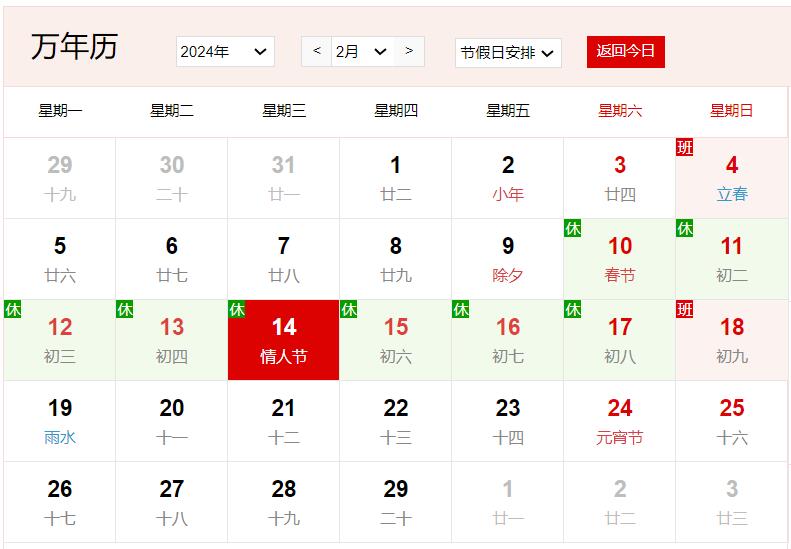Click the 休 badge on February 17

click(x=573, y=310)
